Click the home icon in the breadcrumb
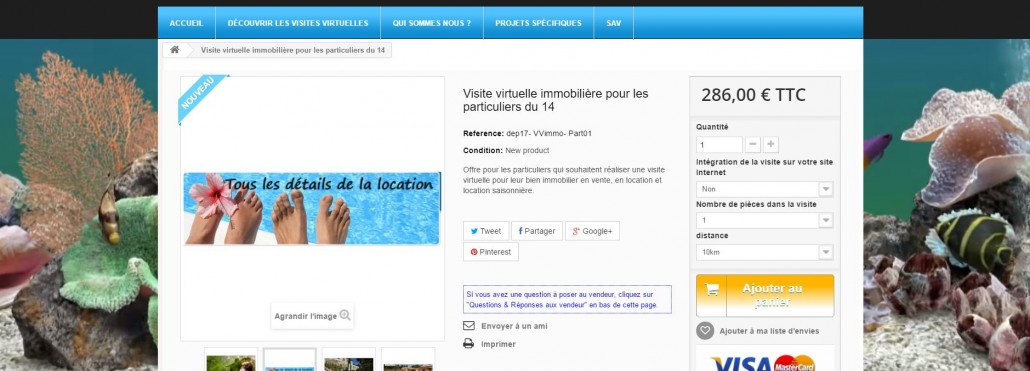This screenshot has height=371, width=1030. (175, 50)
